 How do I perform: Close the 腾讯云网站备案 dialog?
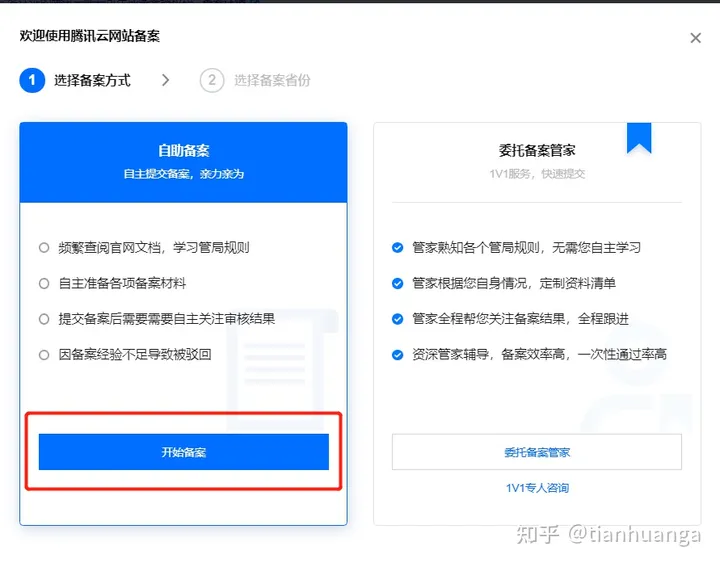pyautogui.click(x=695, y=38)
